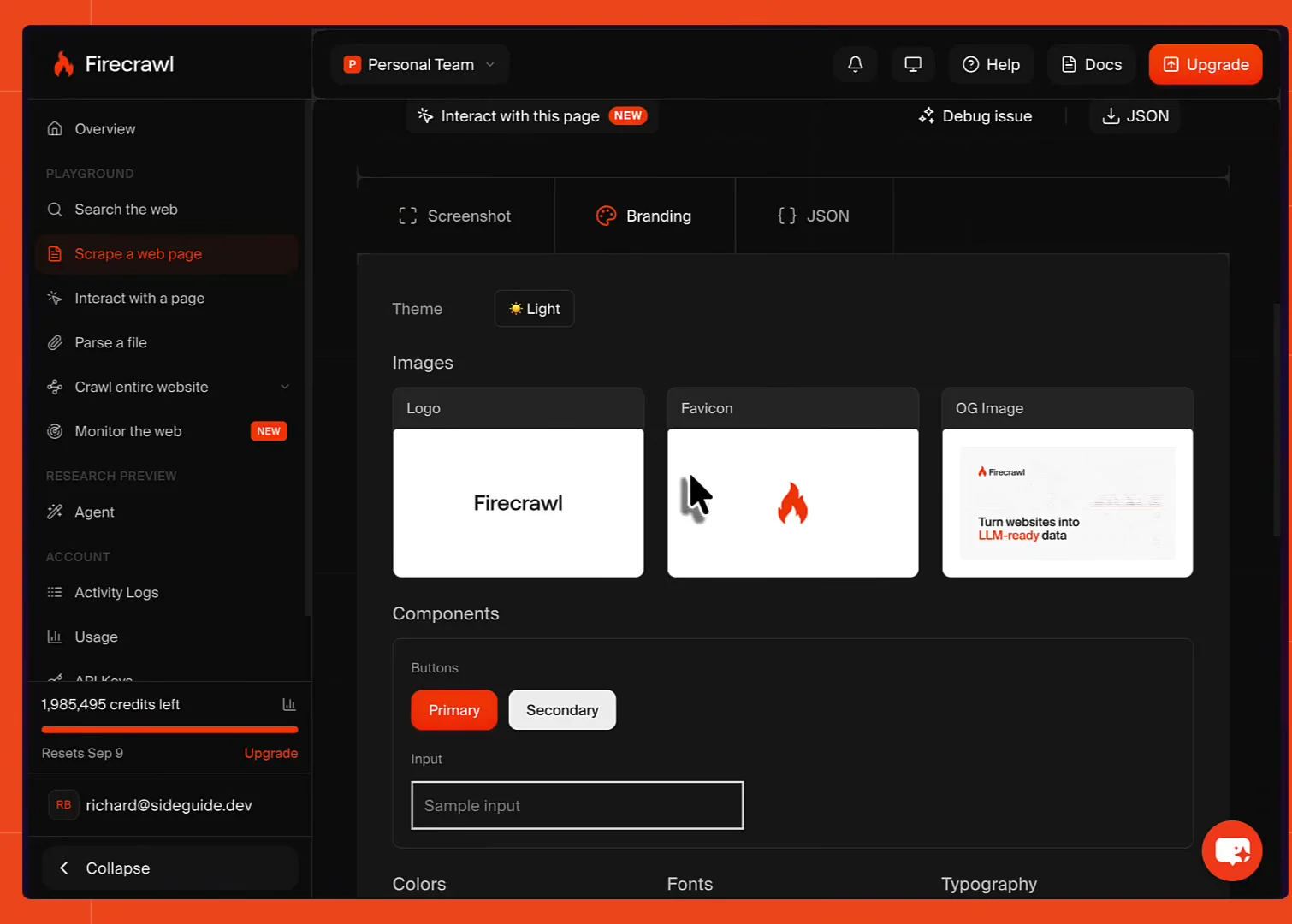Click the Debug issue sparkle icon
Viewport: 1292px width, 924px height.
927,116
